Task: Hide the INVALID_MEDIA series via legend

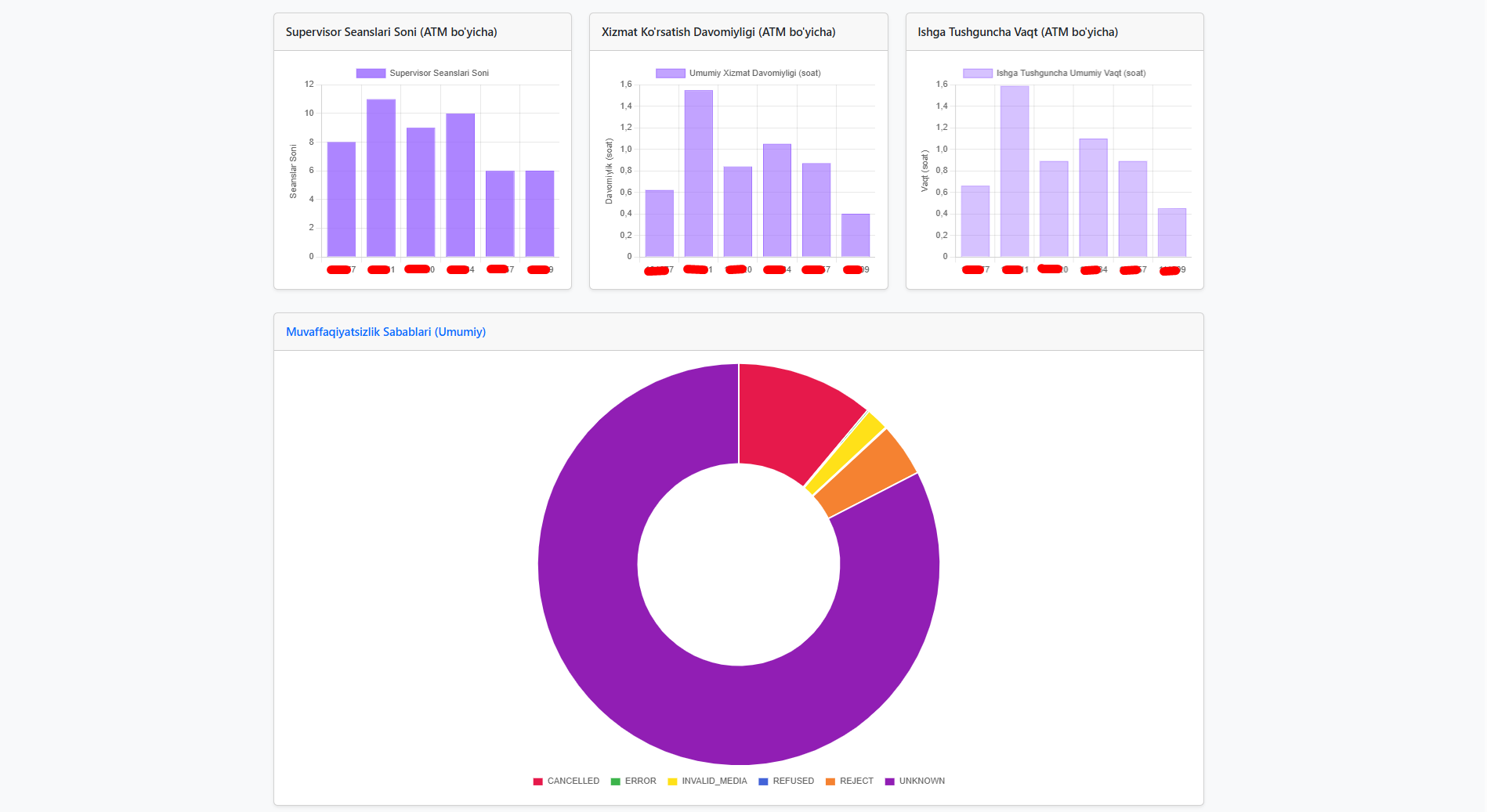Action: click(x=707, y=781)
